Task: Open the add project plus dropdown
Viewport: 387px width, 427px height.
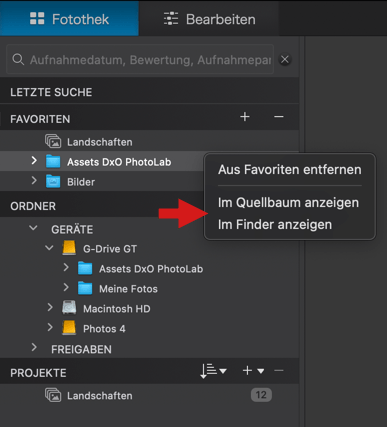Action: [x=253, y=371]
